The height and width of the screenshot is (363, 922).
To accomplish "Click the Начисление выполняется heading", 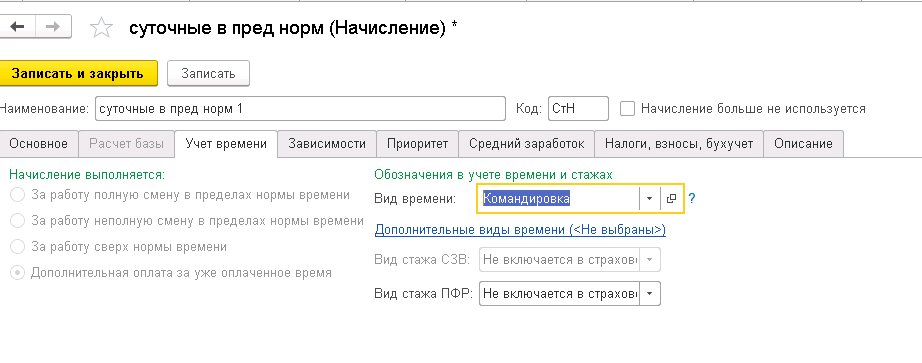I will tap(87, 174).
